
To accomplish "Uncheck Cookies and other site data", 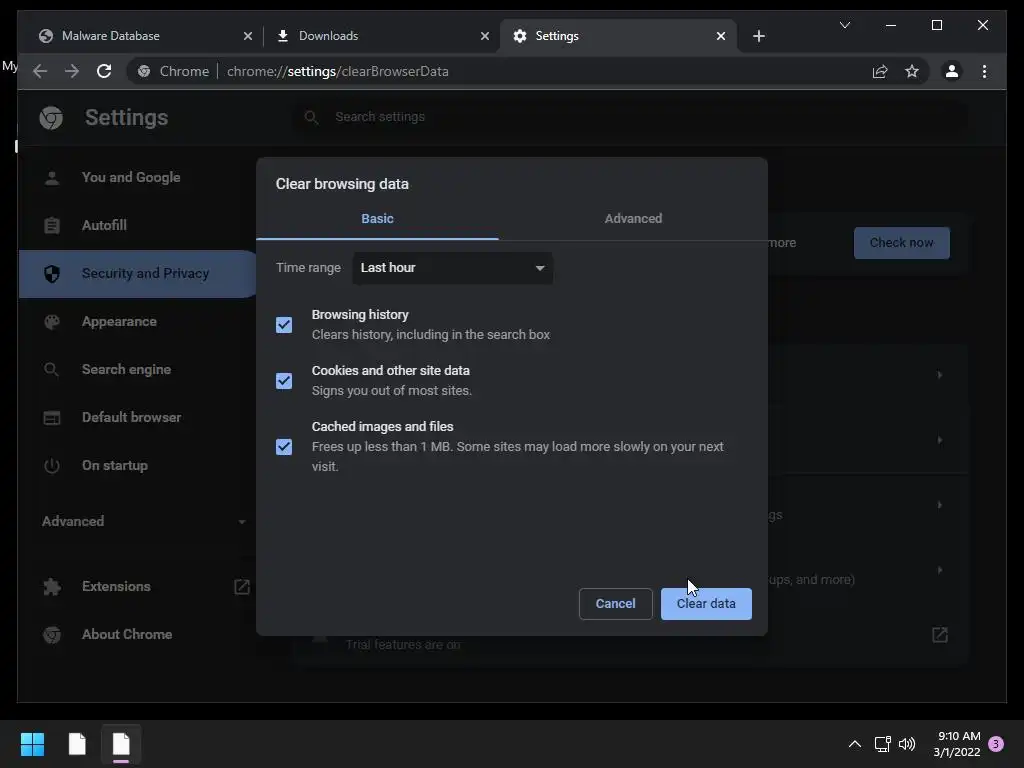I will pos(284,381).
